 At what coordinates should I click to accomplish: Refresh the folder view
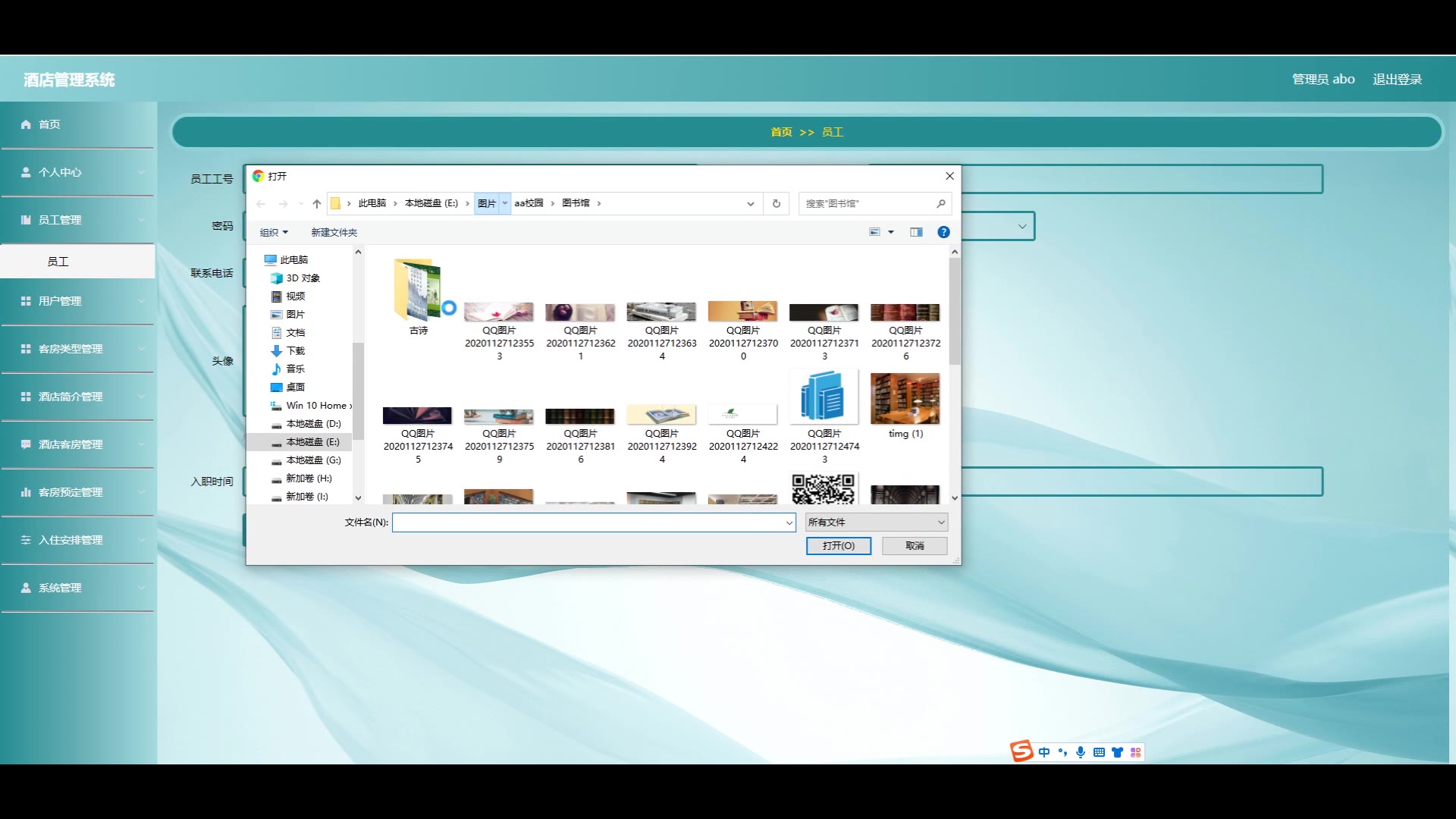click(777, 203)
